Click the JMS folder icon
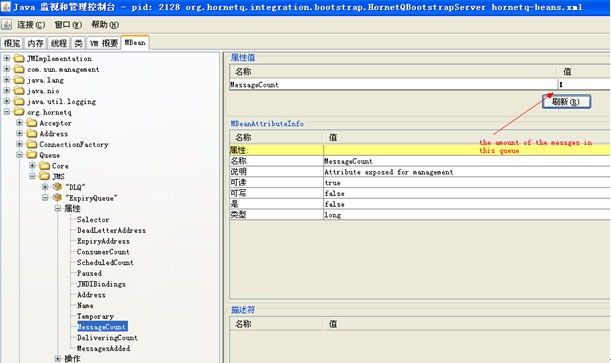 44,176
